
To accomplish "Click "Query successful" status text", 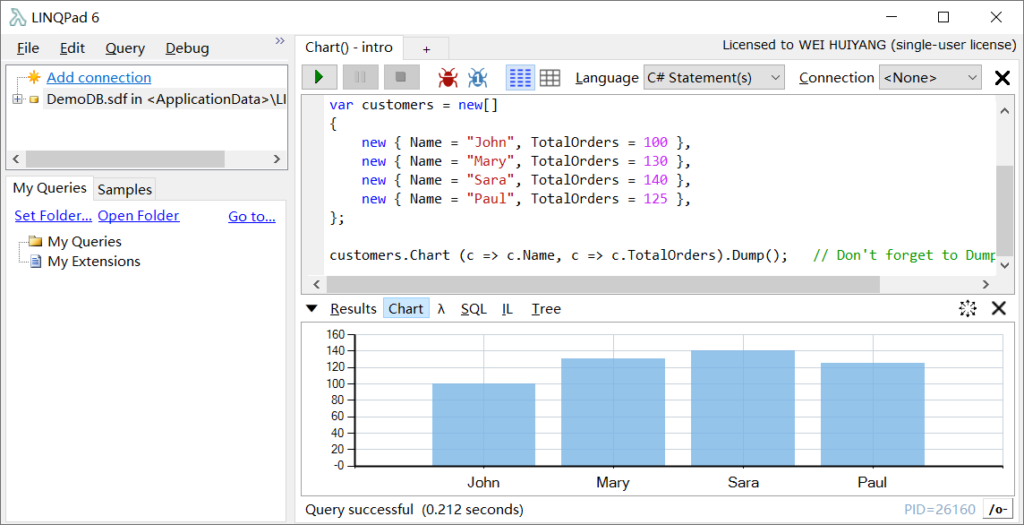I will point(359,509).
